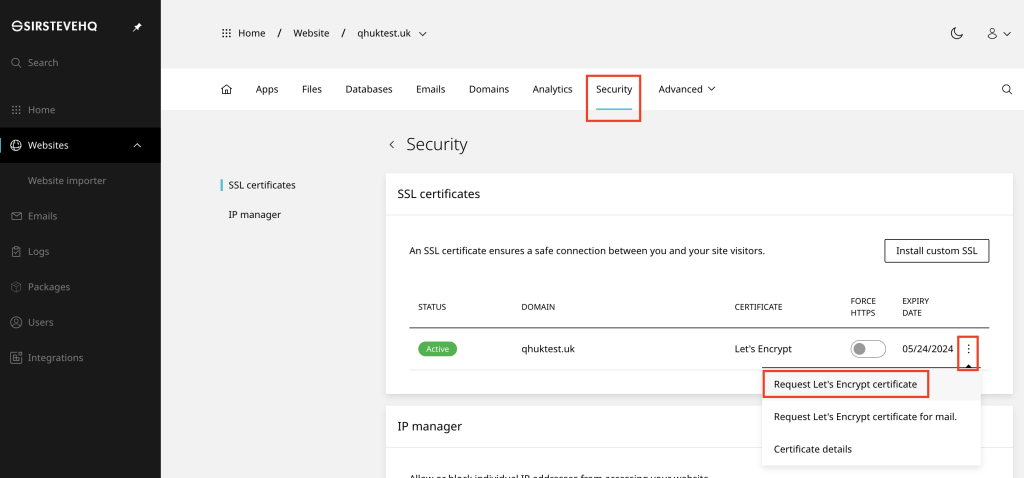Open the Files tab

312,89
